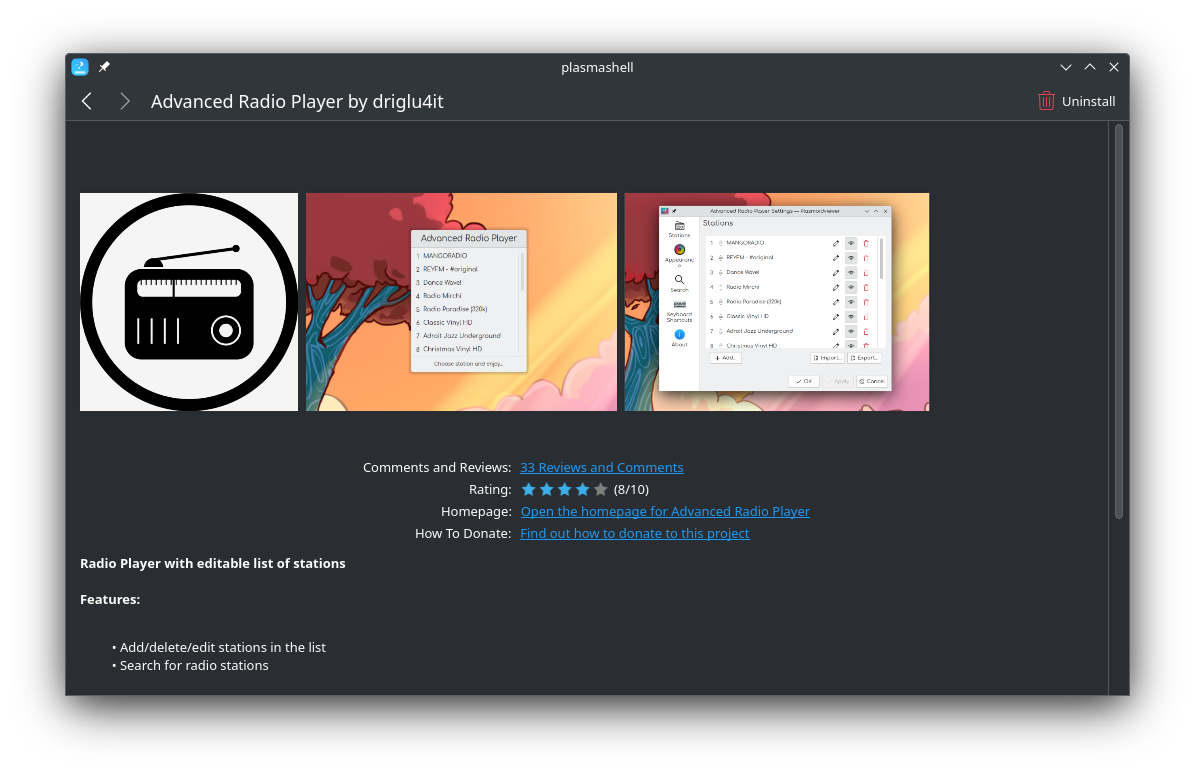Viewport: 1196px width, 774px height.
Task: Toggle the eye icon beside Adroit Jazz Underground
Action: coord(850,332)
